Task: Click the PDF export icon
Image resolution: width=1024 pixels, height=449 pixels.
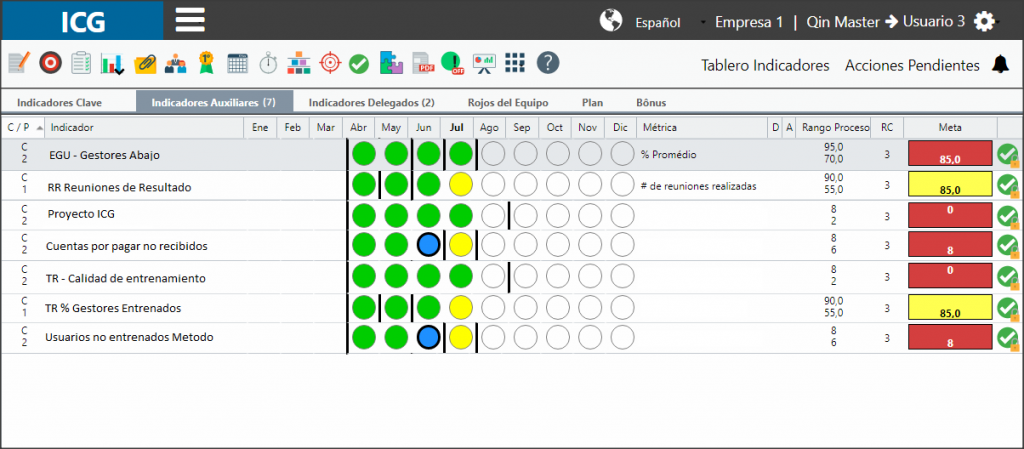Action: click(424, 63)
